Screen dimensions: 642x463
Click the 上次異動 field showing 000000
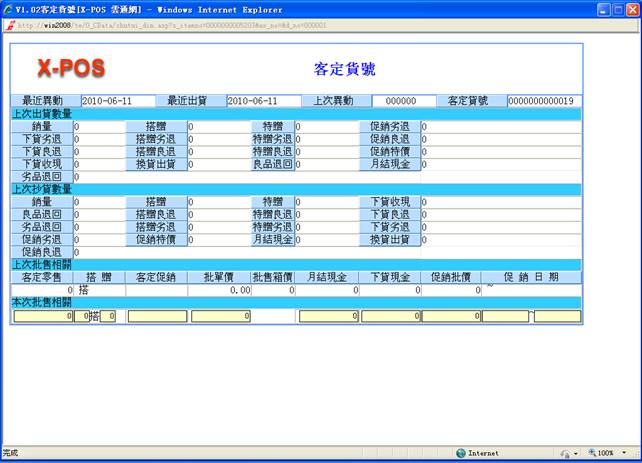(404, 101)
